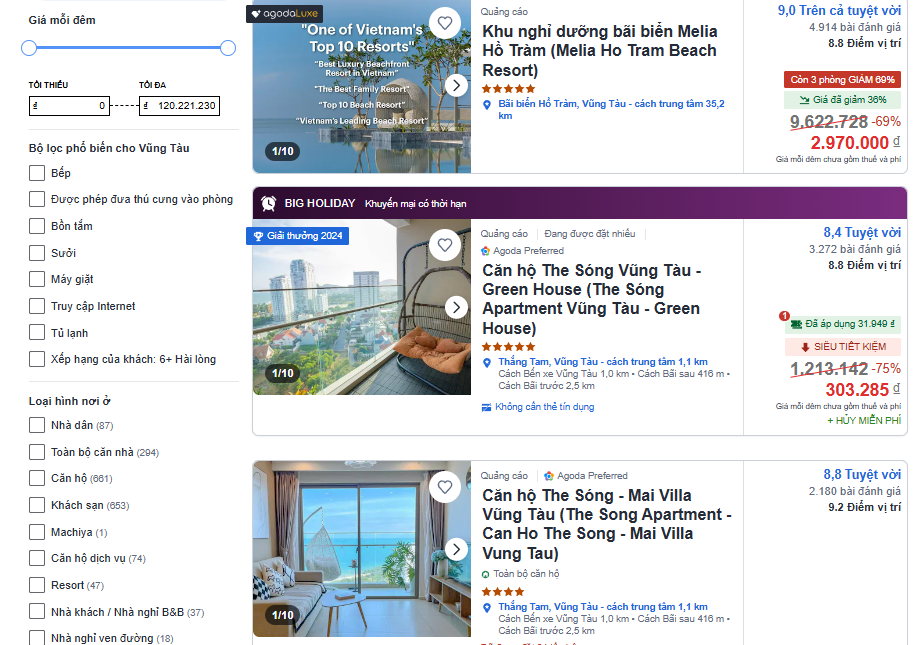Favorite the Mai Villa apartment listing
This screenshot has height=645, width=923.
click(x=445, y=487)
